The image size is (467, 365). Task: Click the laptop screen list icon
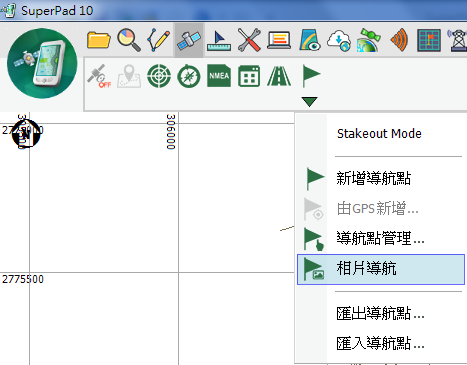279,40
